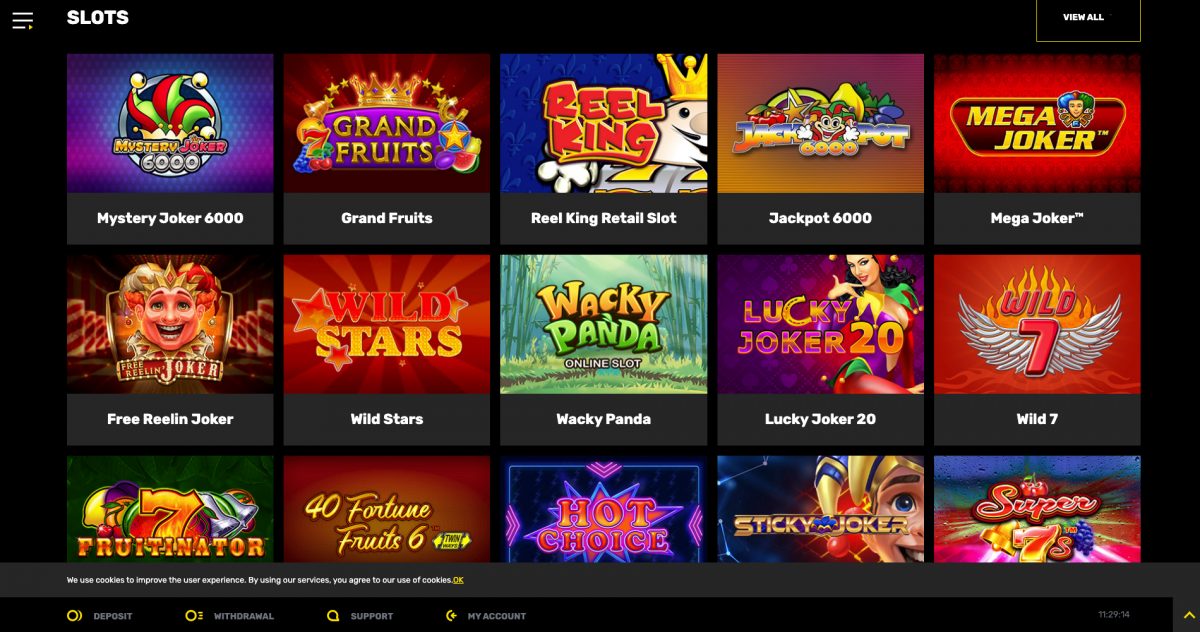
Task: Open the Mega Joker game image
Action: [1038, 123]
